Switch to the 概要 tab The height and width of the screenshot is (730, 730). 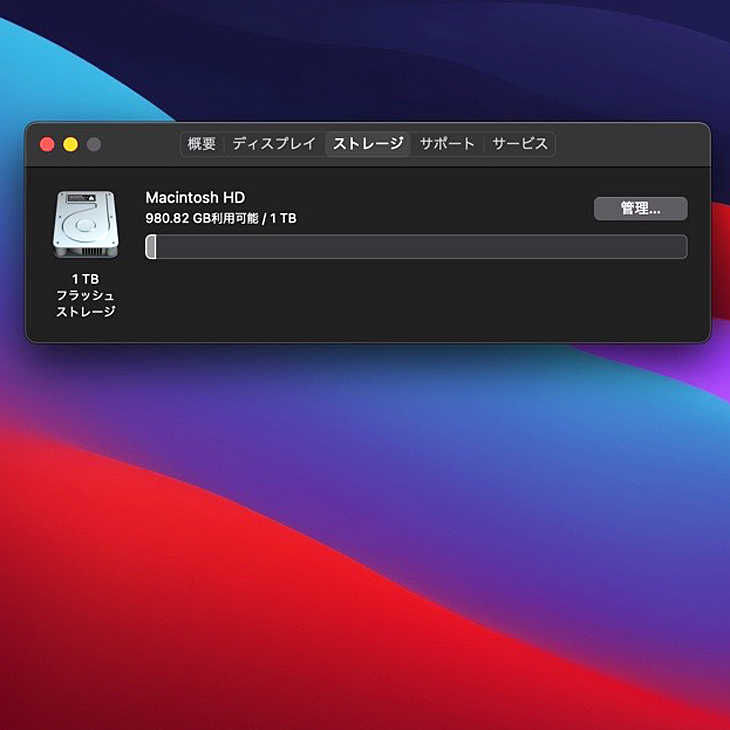pos(202,144)
